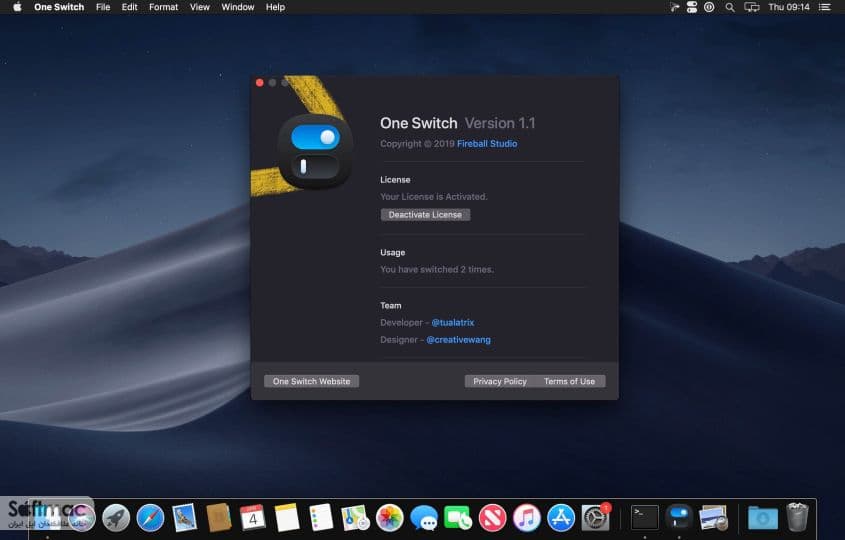Open Contacts book in the dock
Viewport: 845px width, 540px height.
[218, 517]
